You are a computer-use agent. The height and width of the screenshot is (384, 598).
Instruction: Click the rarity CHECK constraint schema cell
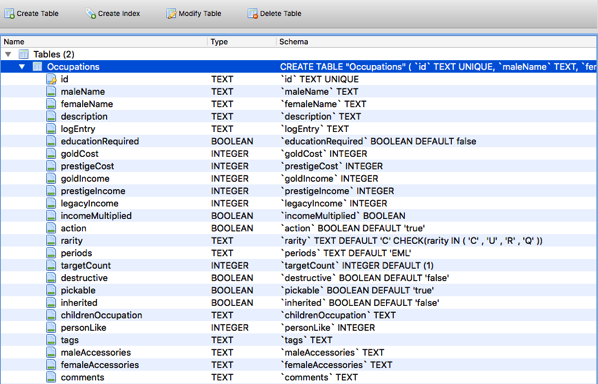click(x=412, y=241)
